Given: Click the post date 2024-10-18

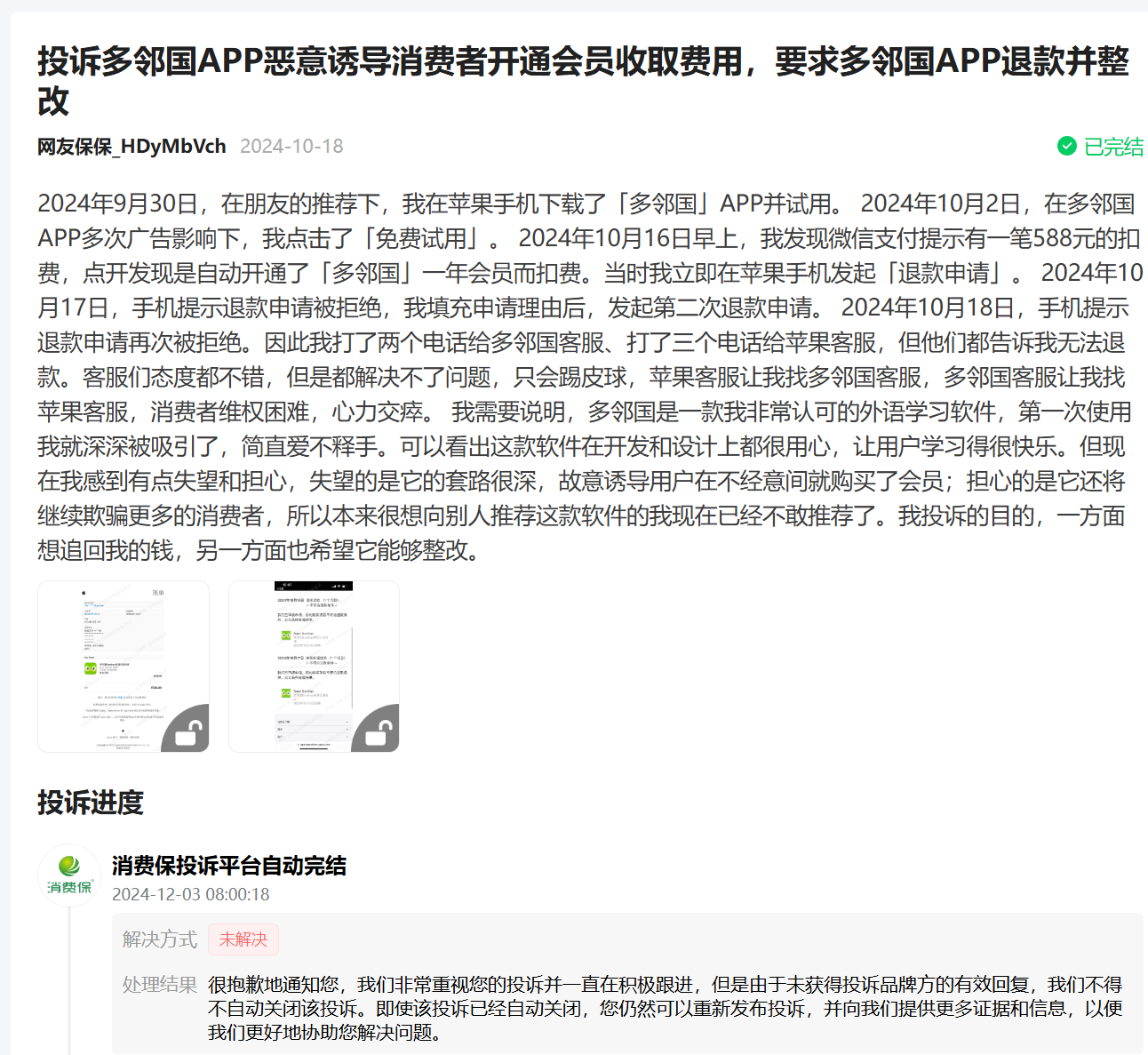Looking at the screenshot, I should pos(291,147).
